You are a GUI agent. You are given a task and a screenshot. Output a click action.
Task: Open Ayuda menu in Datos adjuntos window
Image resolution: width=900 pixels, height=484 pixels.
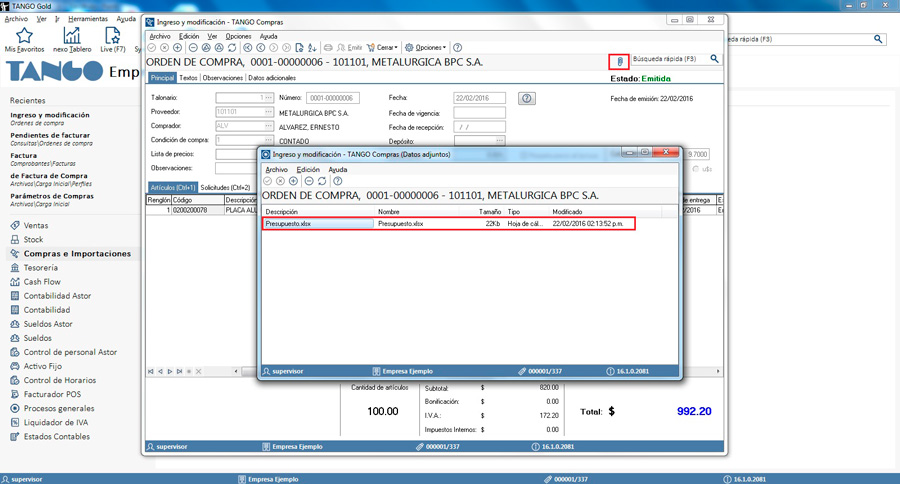[338, 170]
